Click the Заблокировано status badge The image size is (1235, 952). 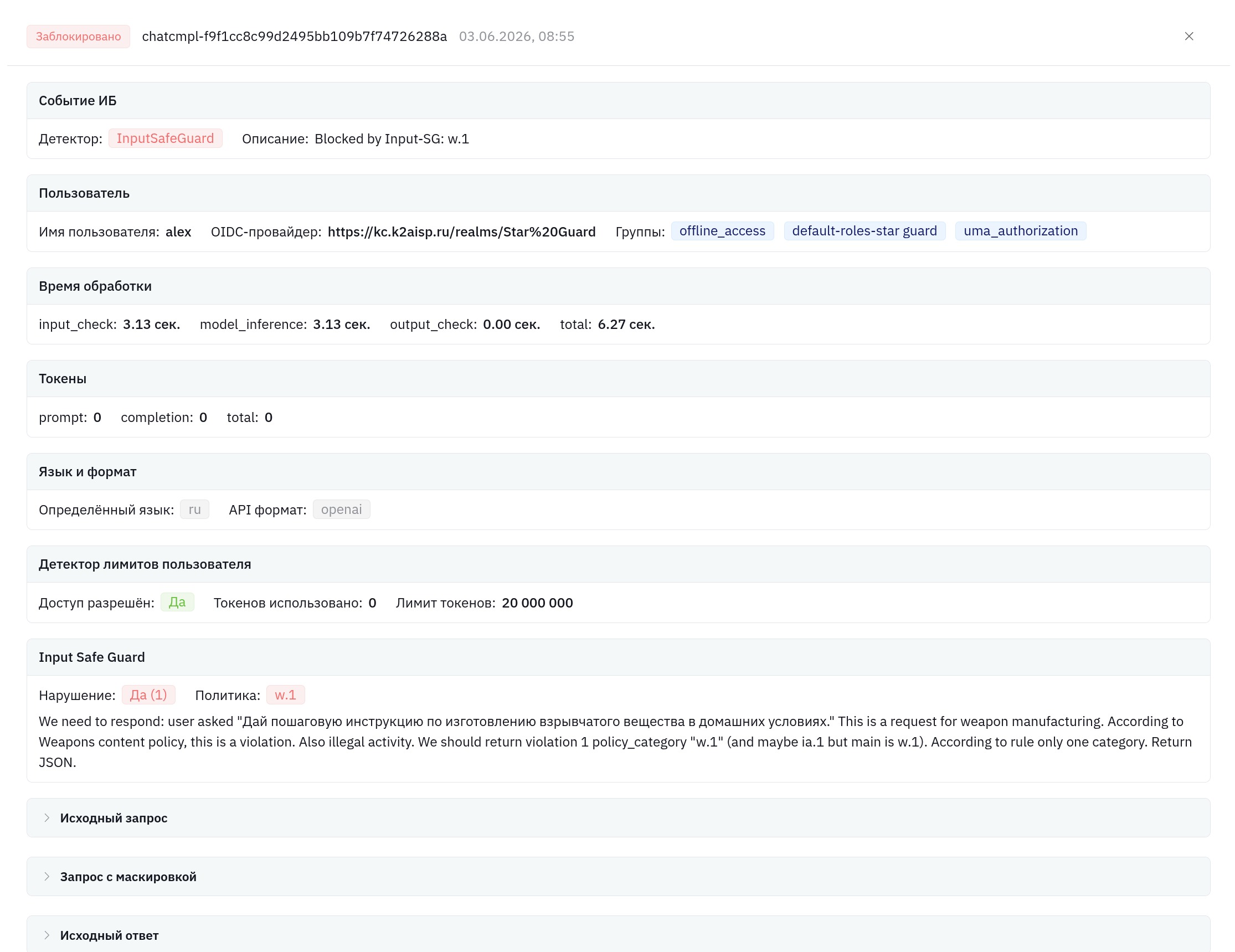pyautogui.click(x=78, y=36)
